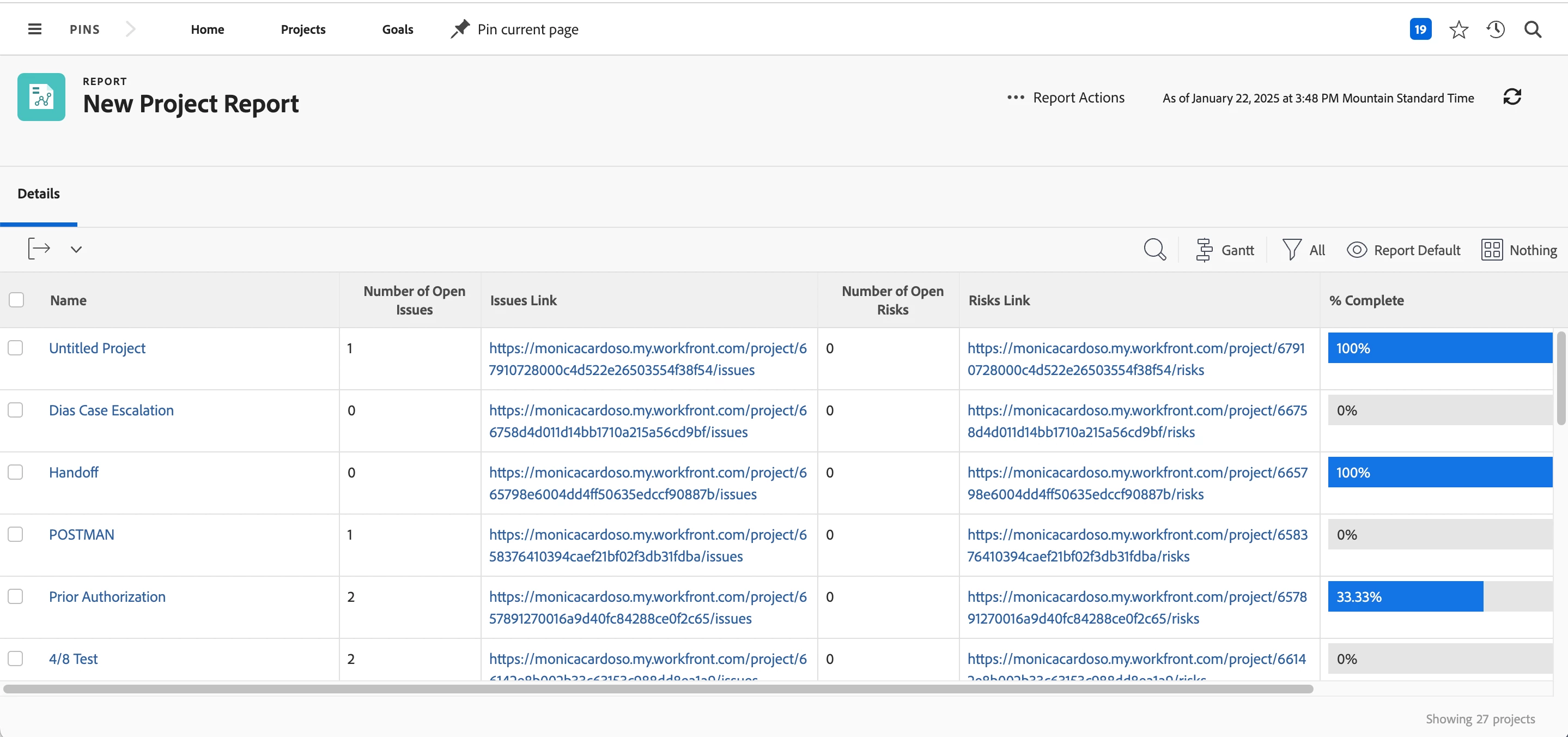The image size is (1568, 737).
Task: Open the list search magnifier icon
Action: point(1154,250)
